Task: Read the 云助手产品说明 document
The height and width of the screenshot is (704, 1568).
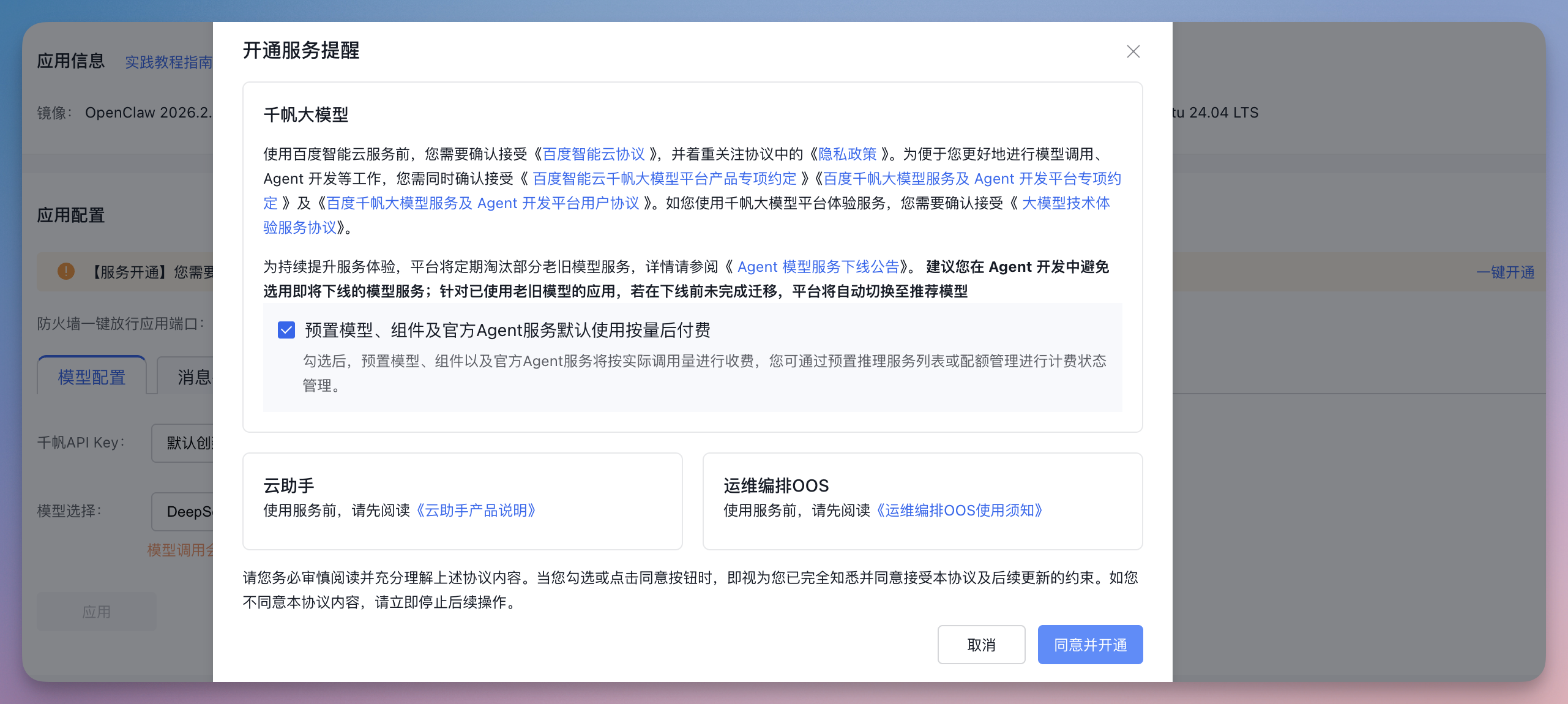Action: [x=476, y=511]
